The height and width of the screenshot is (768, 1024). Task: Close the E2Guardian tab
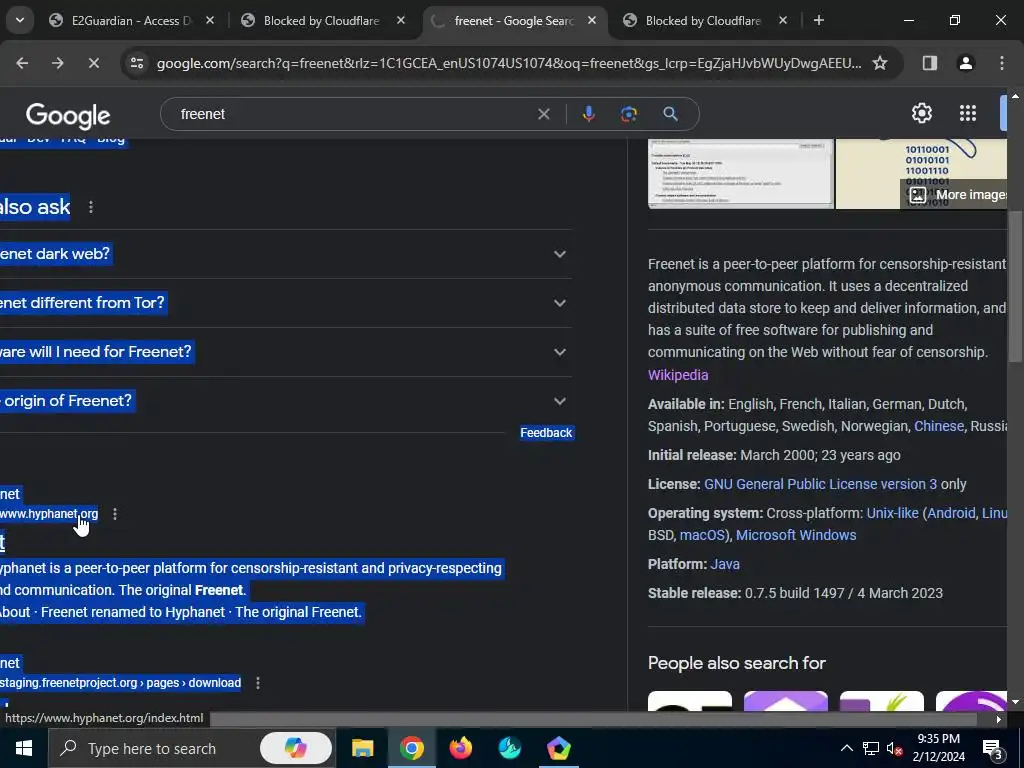pos(210,20)
